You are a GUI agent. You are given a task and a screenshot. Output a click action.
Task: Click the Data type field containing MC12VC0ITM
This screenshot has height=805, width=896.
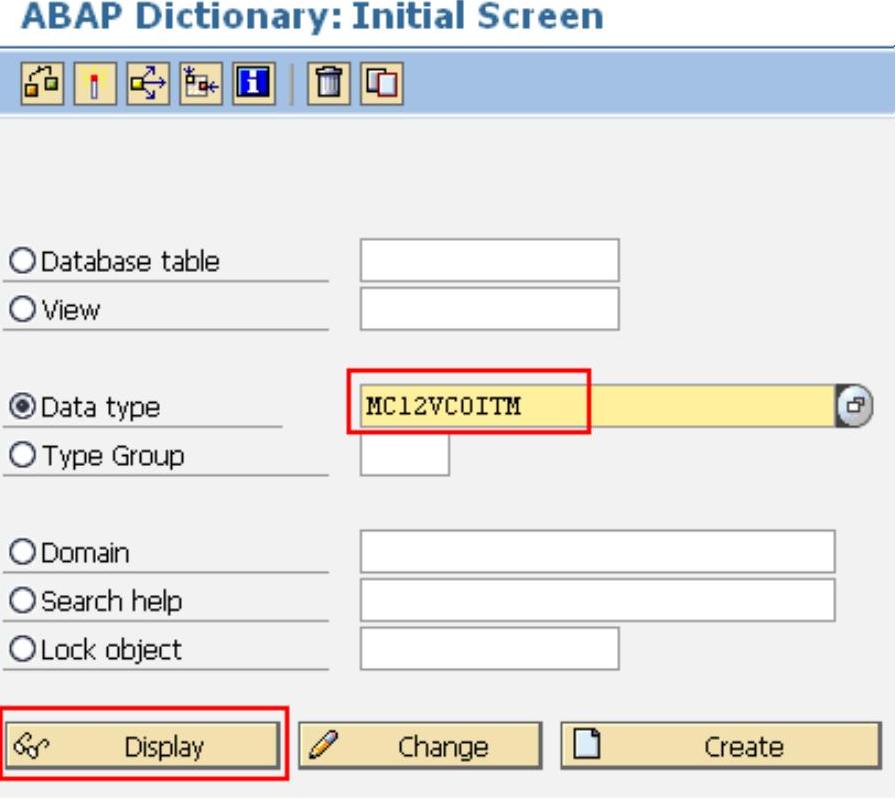[595, 406]
